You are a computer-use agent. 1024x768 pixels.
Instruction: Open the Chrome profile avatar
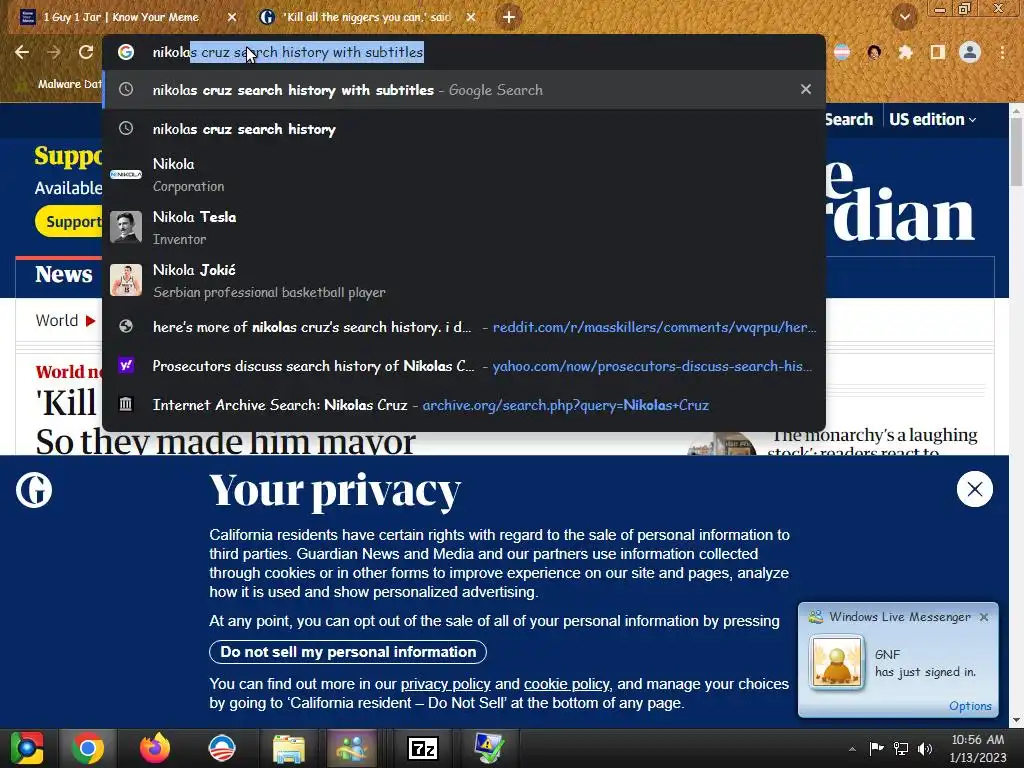coord(970,52)
